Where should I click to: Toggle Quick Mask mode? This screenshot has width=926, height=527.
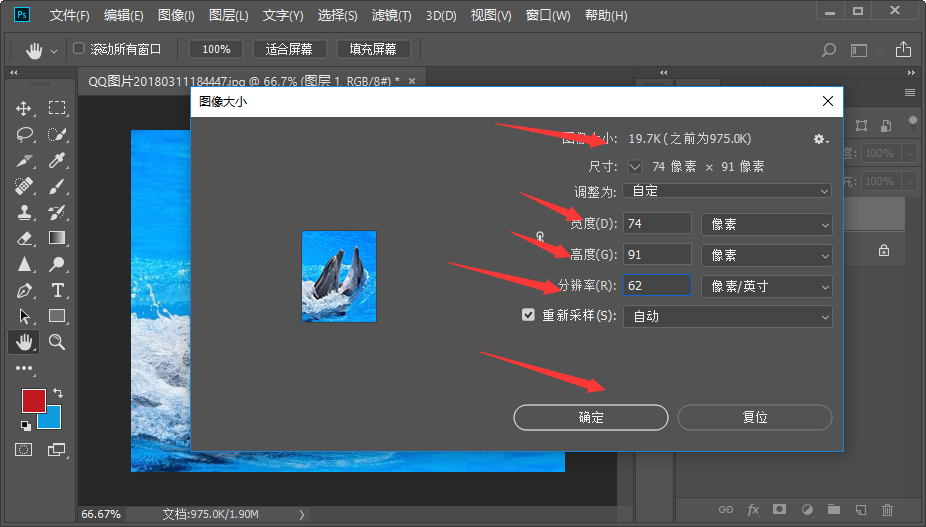(x=24, y=450)
